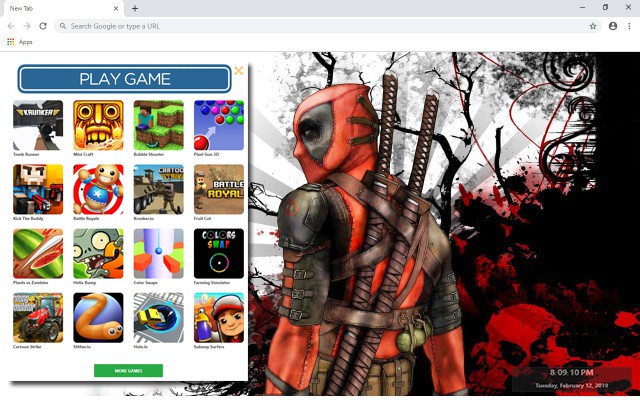Click the 'Bubble Shooter' text label

click(149, 154)
